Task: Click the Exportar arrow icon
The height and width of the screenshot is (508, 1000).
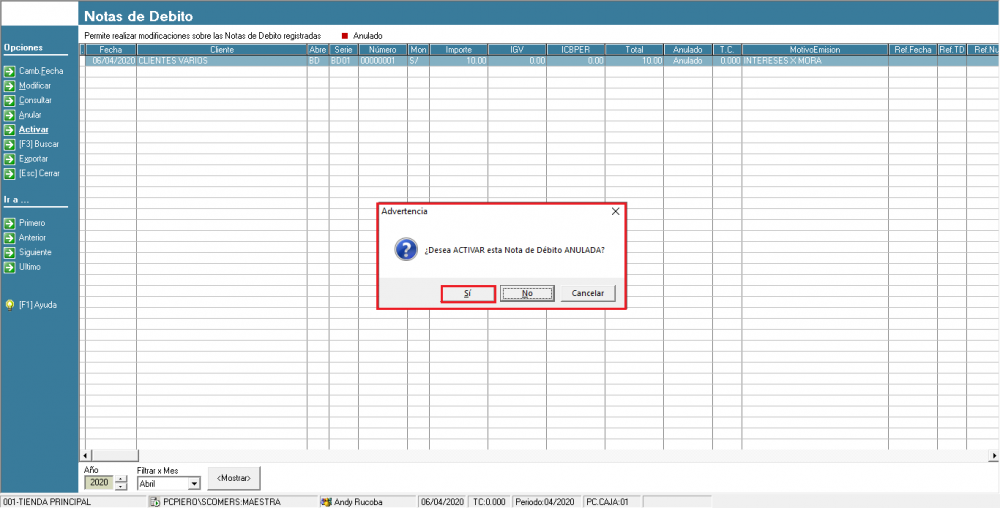Action: point(9,159)
